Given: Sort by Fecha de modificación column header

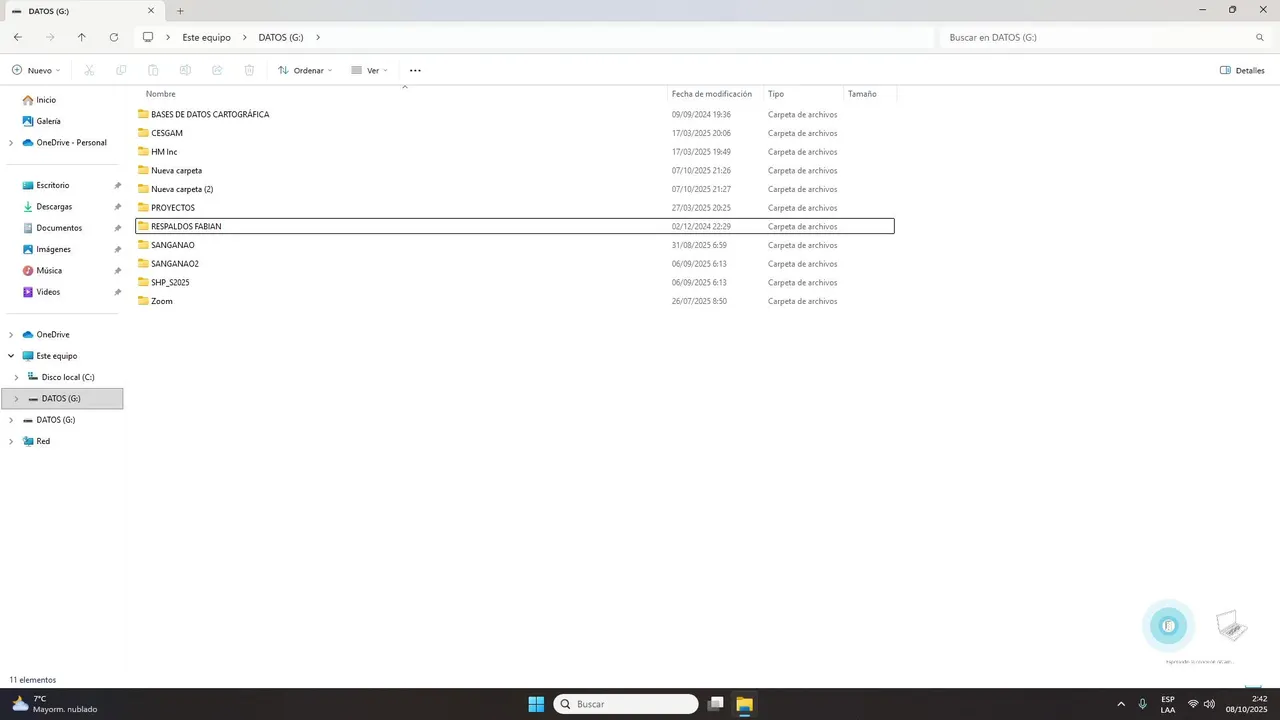Looking at the screenshot, I should [712, 94].
